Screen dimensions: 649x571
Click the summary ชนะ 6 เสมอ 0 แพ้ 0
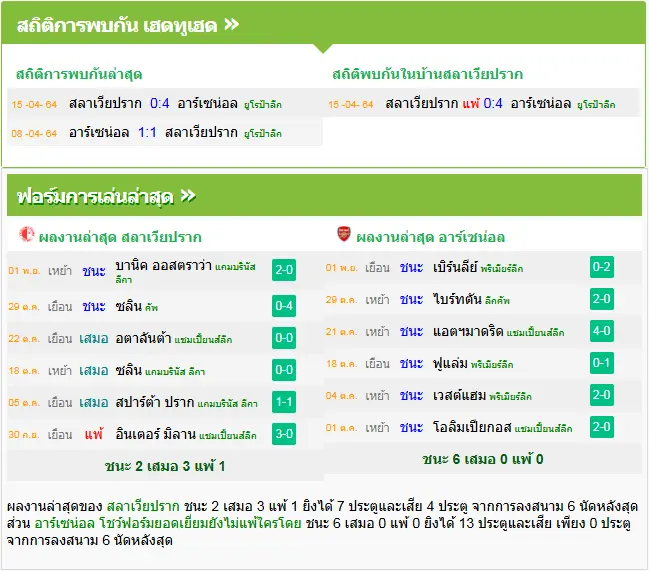[483, 459]
